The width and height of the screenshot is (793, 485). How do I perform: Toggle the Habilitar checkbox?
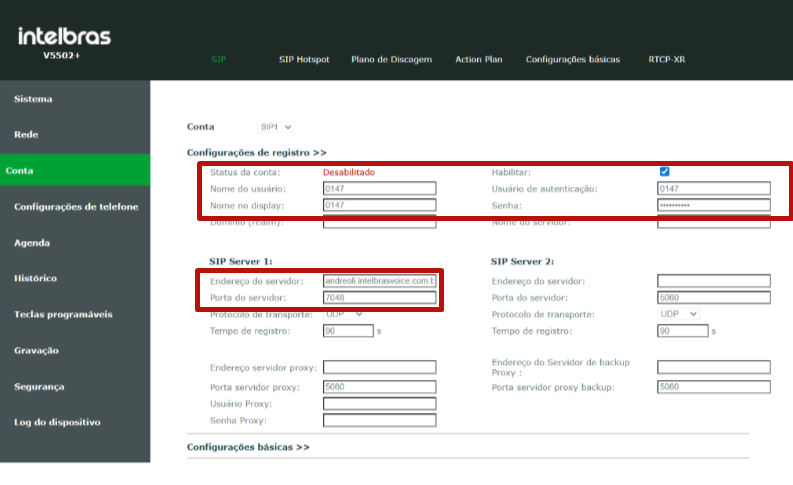(665, 171)
